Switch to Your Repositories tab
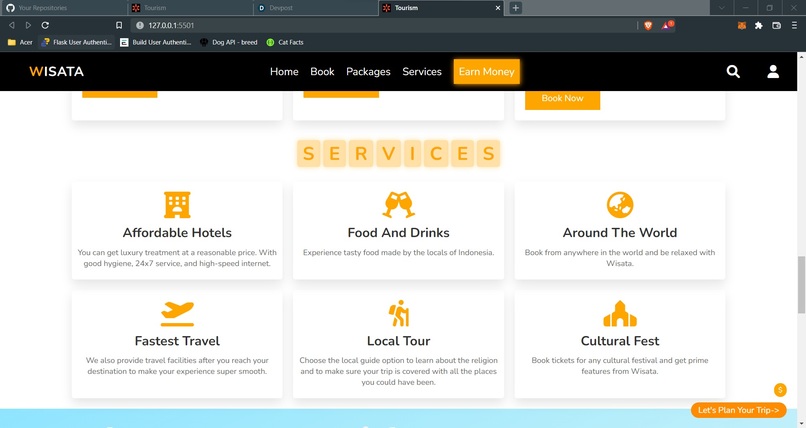Image resolution: width=806 pixels, height=428 pixels. [x=63, y=8]
